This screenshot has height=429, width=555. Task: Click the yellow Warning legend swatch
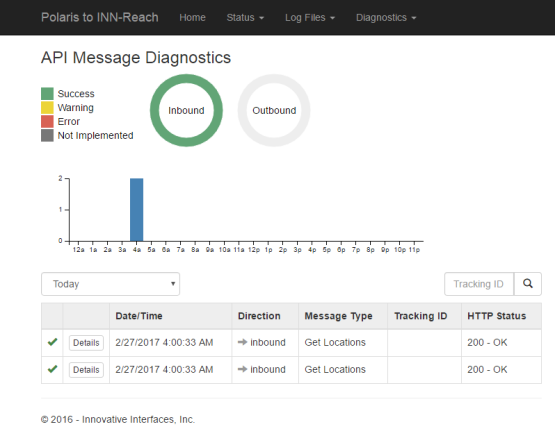47,108
